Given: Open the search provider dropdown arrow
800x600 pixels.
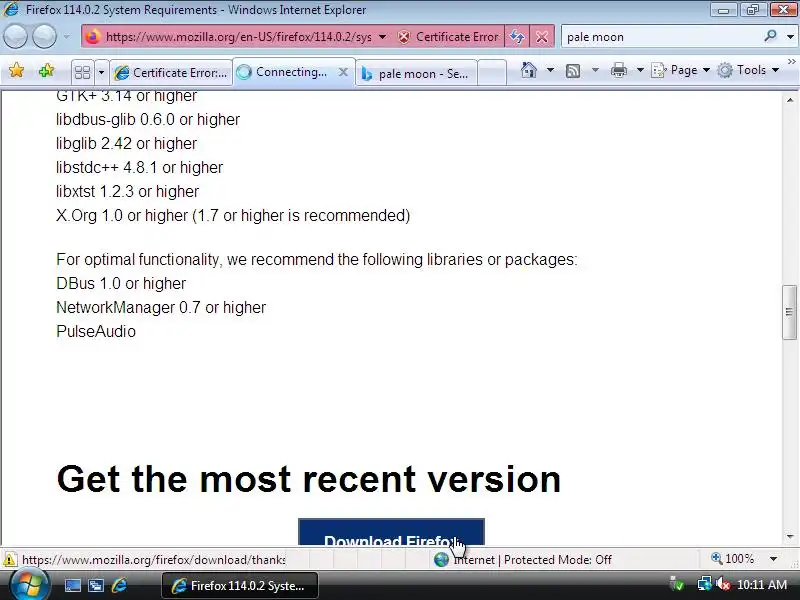Looking at the screenshot, I should (790, 37).
